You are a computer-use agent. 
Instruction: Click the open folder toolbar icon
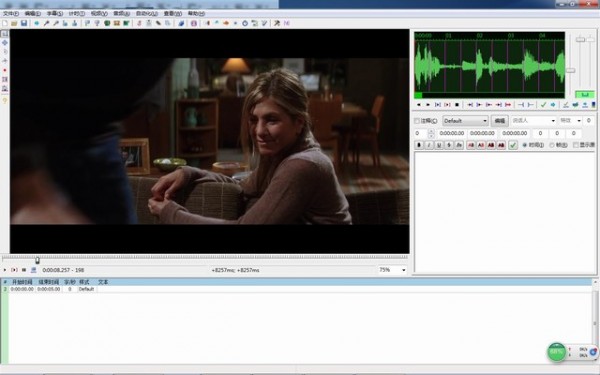point(14,23)
